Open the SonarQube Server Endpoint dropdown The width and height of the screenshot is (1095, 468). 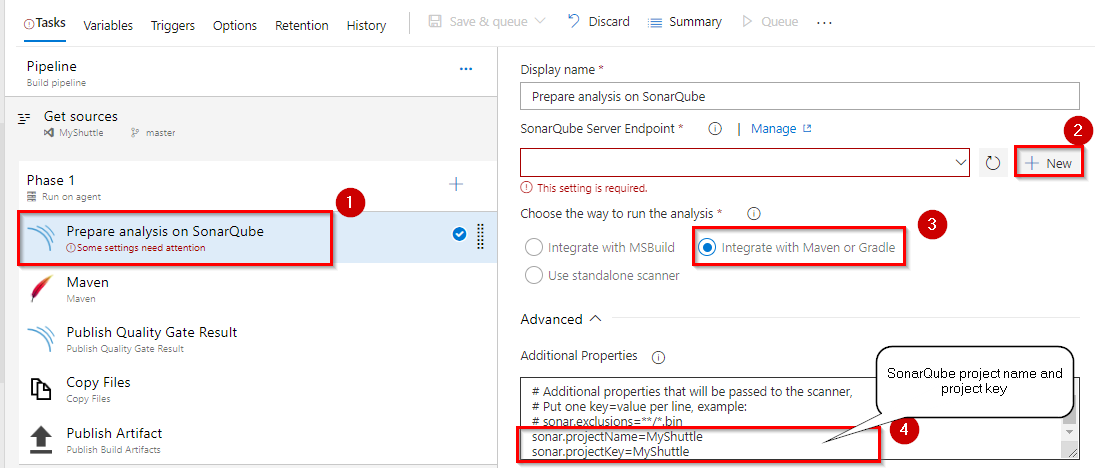coord(745,162)
